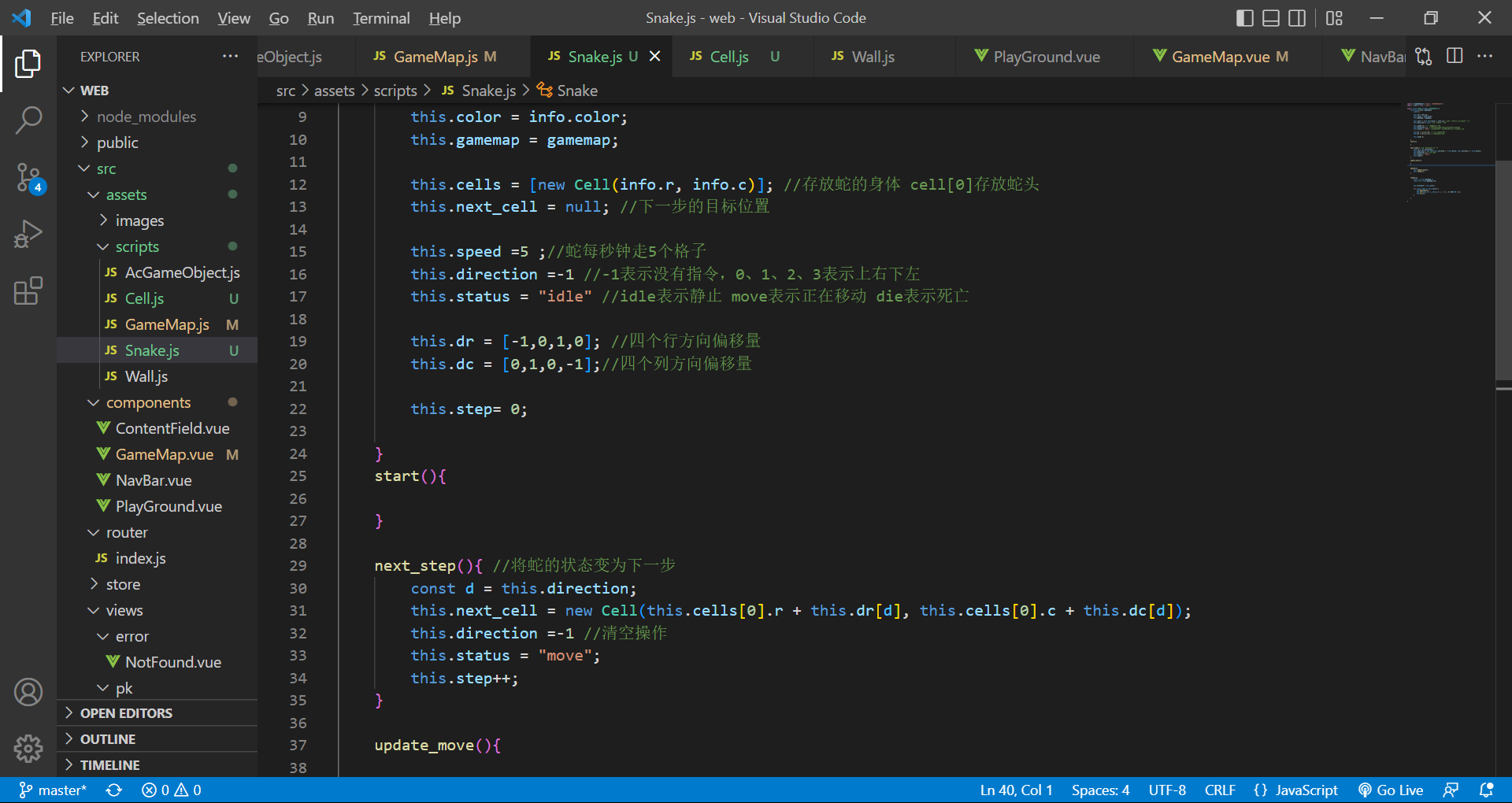
Task: Open editor More Actions ellipsis menu
Action: pyautogui.click(x=1484, y=57)
